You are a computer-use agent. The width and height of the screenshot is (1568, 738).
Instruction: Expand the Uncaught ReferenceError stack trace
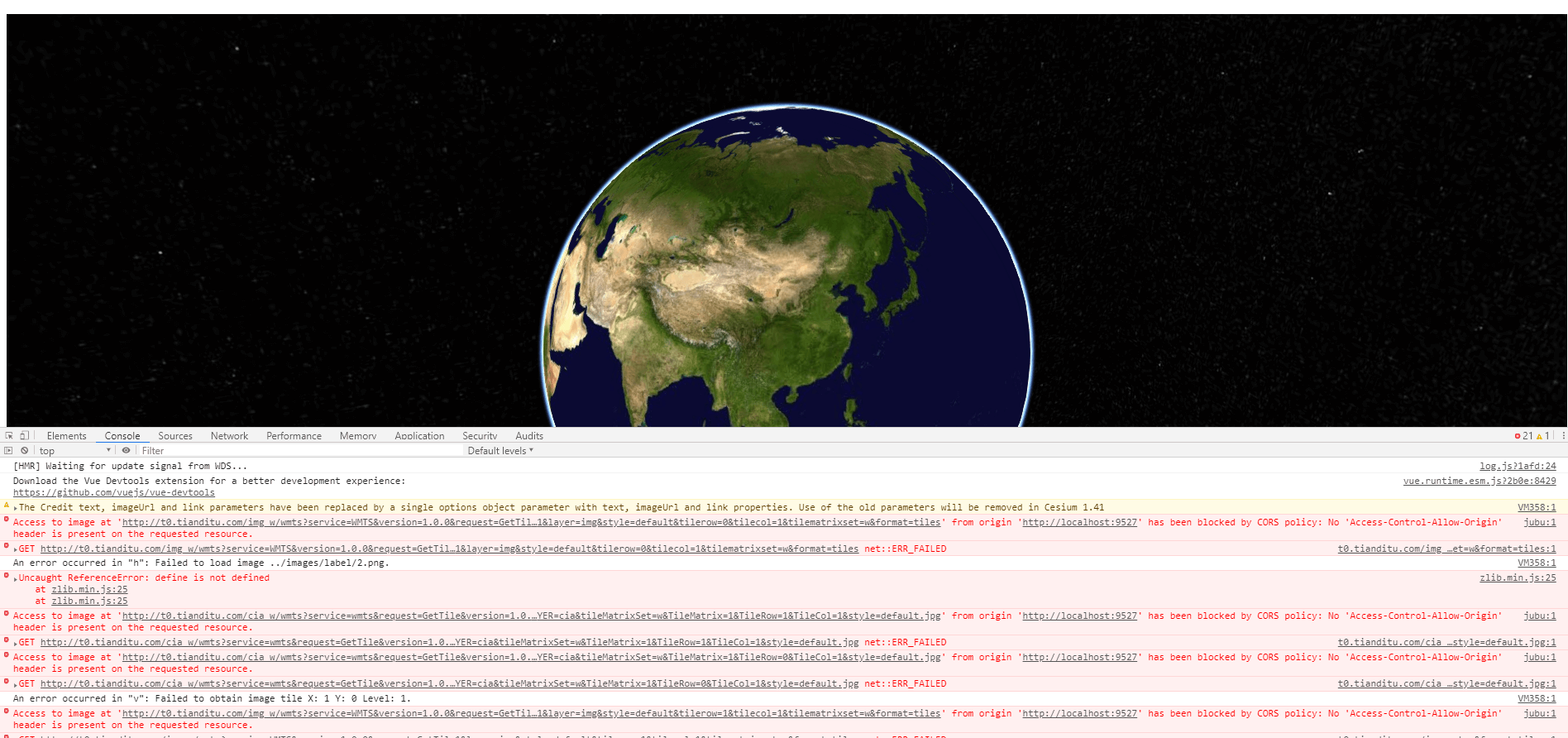point(16,578)
